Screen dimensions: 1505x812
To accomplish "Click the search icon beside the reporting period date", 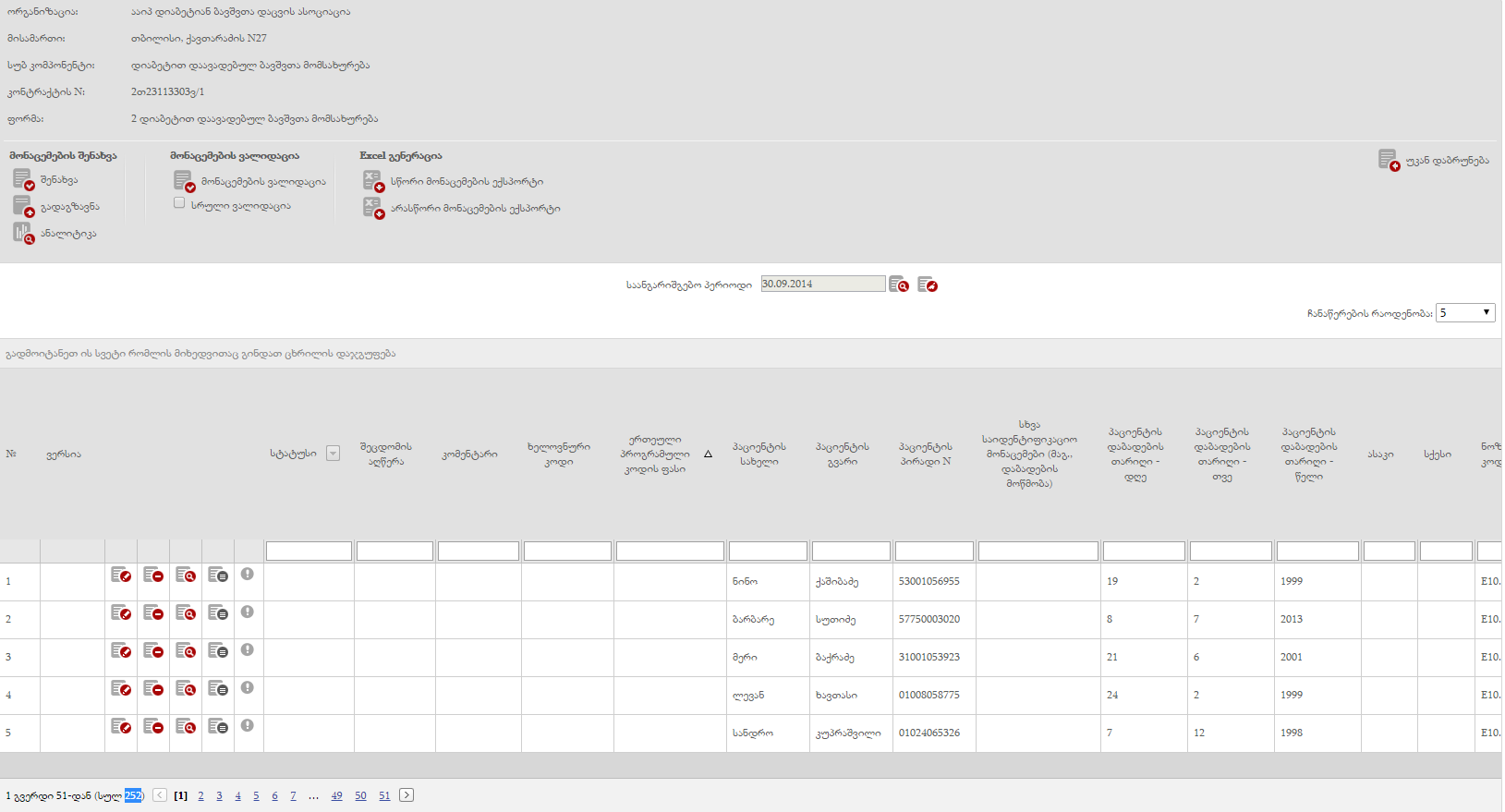I will coord(899,285).
